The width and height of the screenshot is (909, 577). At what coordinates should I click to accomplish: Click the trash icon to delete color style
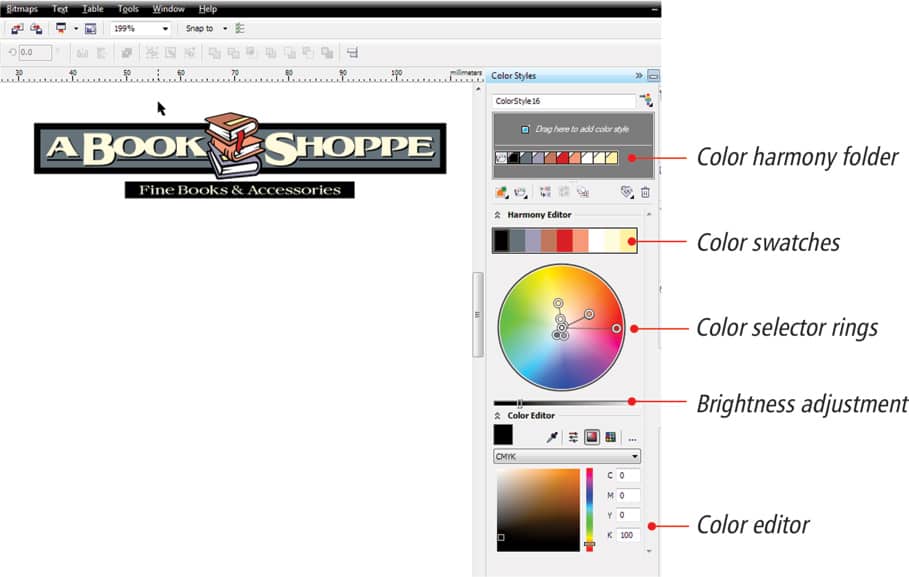[x=645, y=192]
